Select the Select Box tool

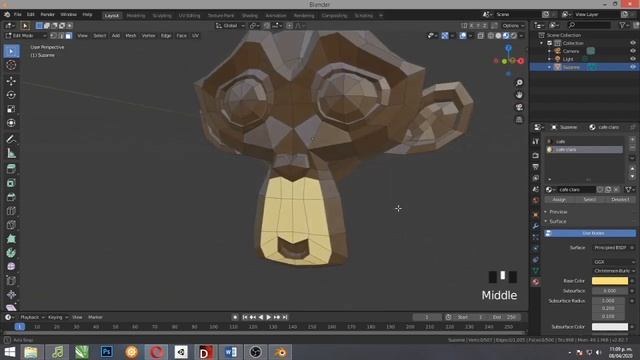(11, 51)
